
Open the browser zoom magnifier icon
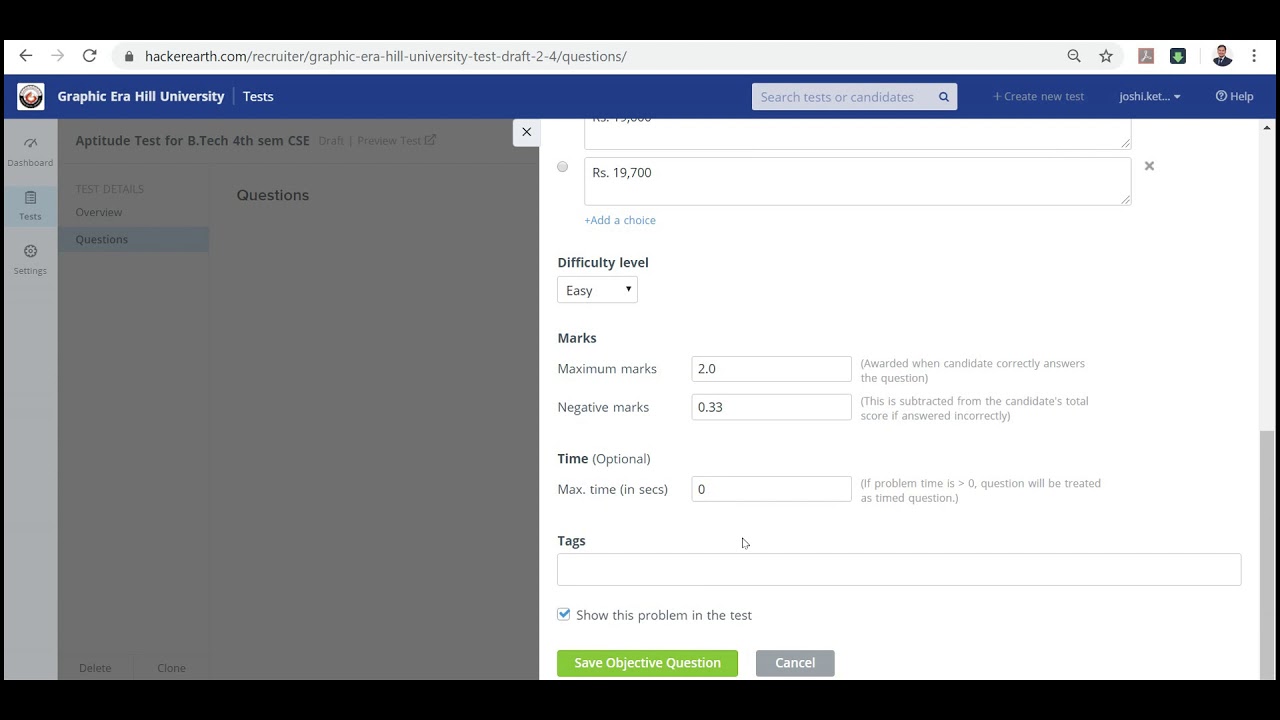tap(1074, 56)
